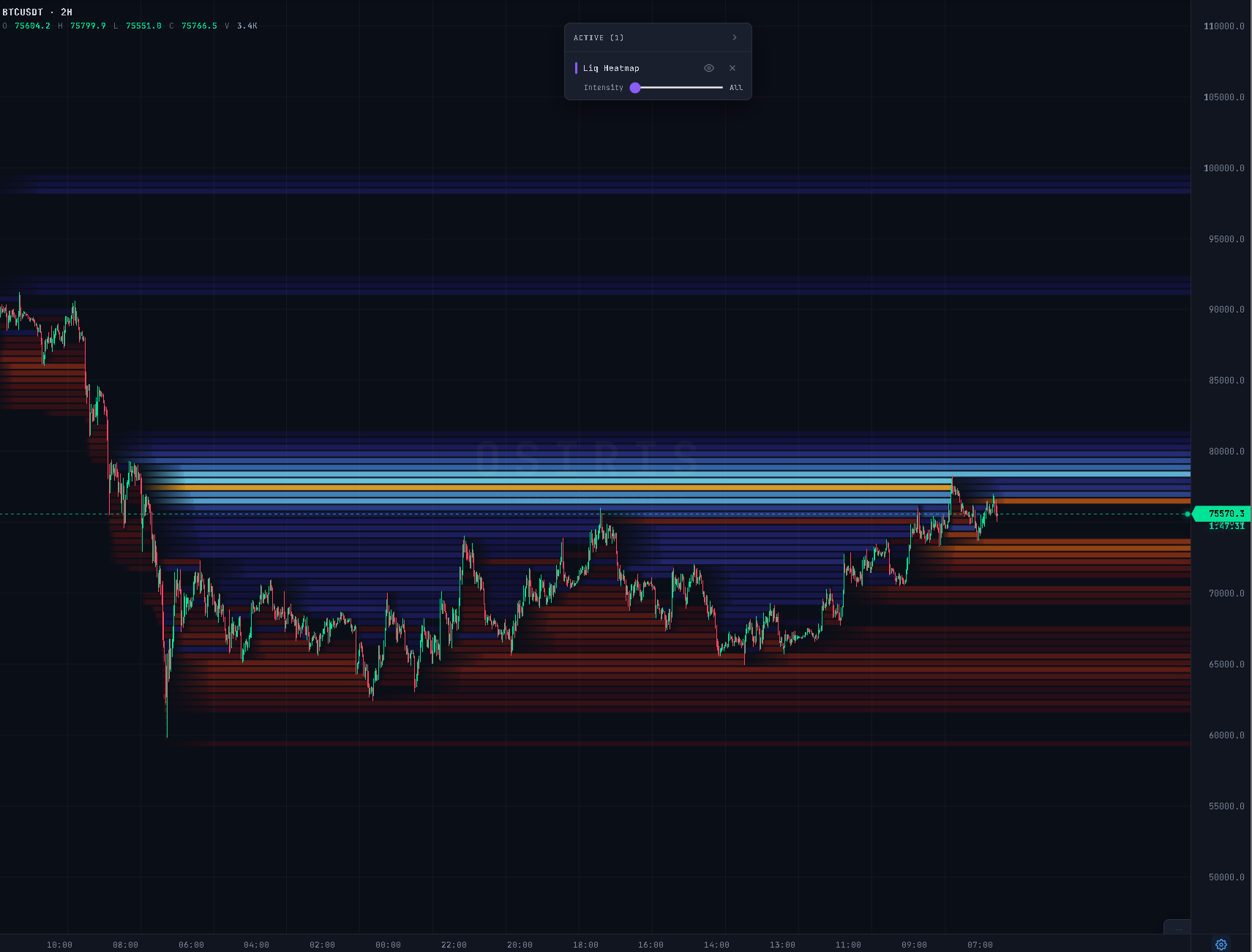The height and width of the screenshot is (952, 1252).
Task: Click the 00:00 time axis label
Action: click(388, 945)
